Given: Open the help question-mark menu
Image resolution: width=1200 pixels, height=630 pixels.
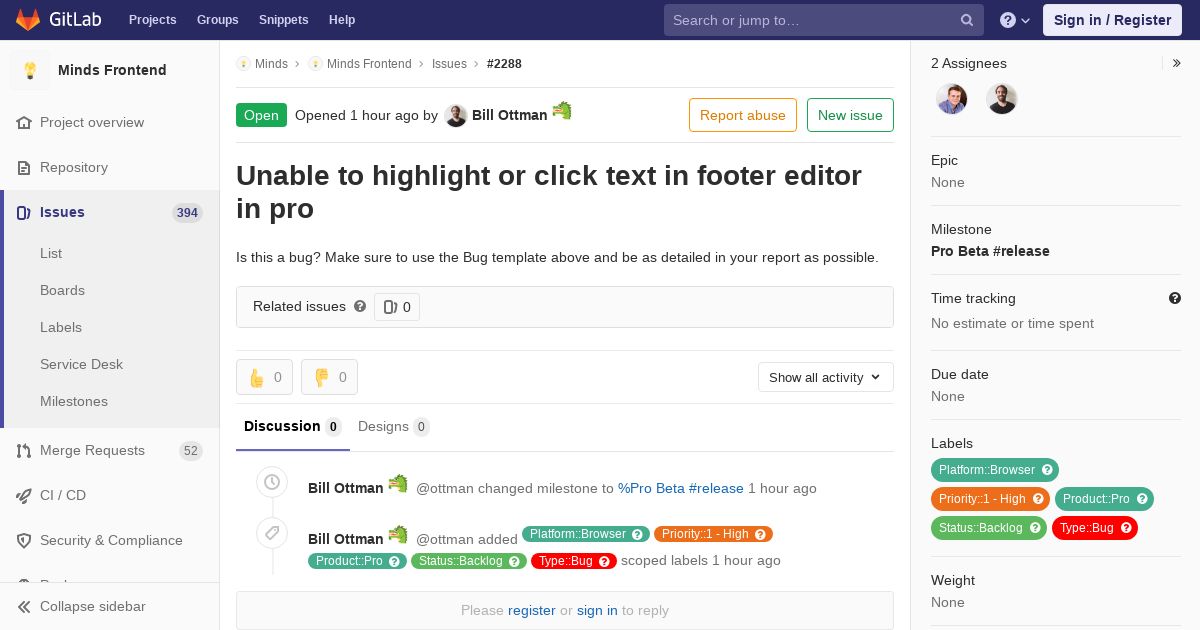Looking at the screenshot, I should click(1015, 20).
